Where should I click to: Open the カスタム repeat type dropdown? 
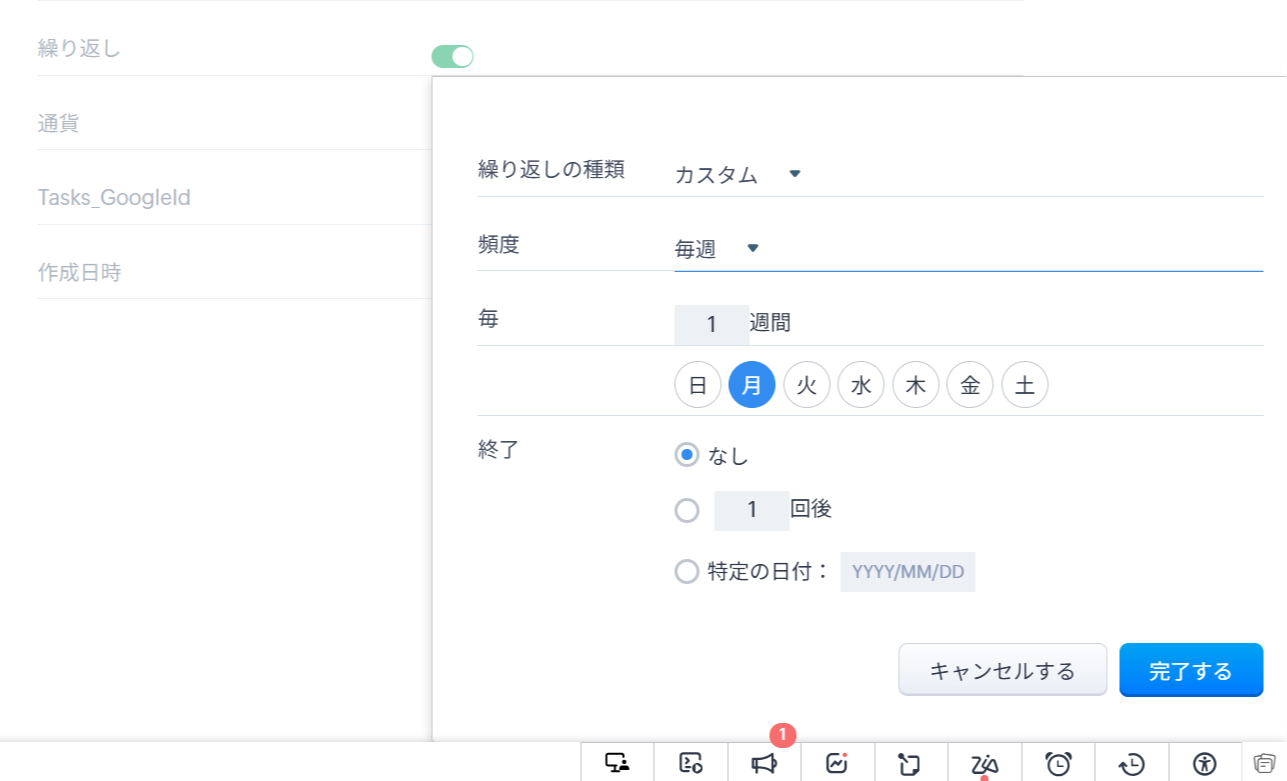(738, 175)
